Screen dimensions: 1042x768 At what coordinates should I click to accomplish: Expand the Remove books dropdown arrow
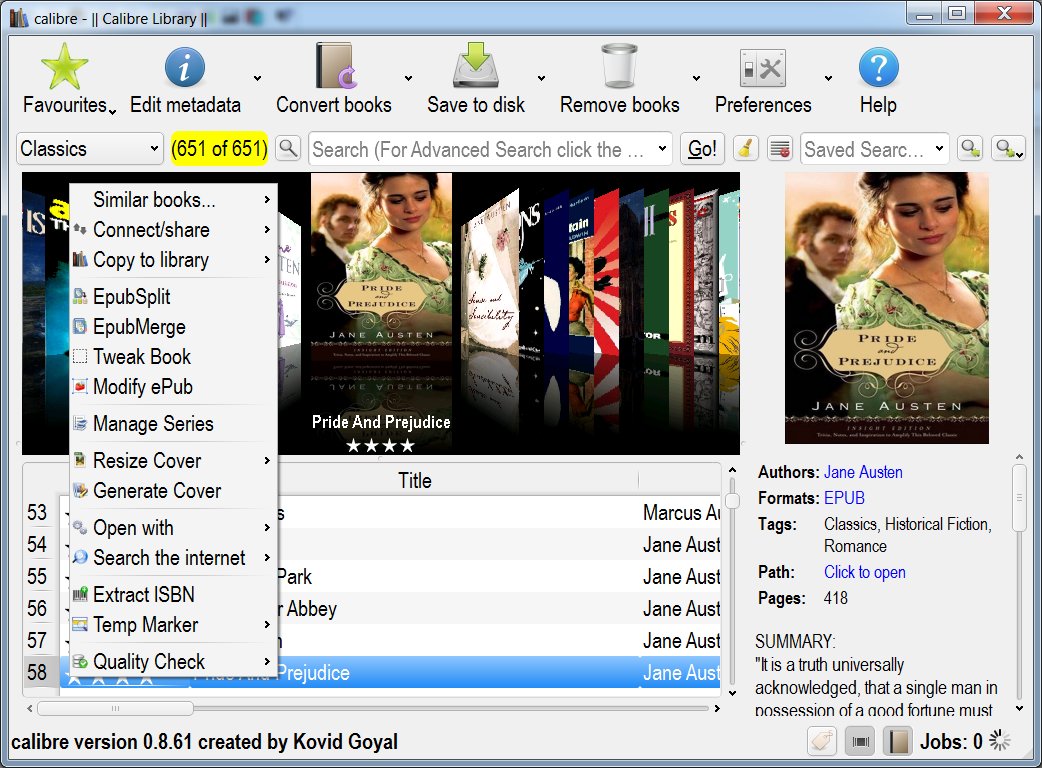point(696,78)
